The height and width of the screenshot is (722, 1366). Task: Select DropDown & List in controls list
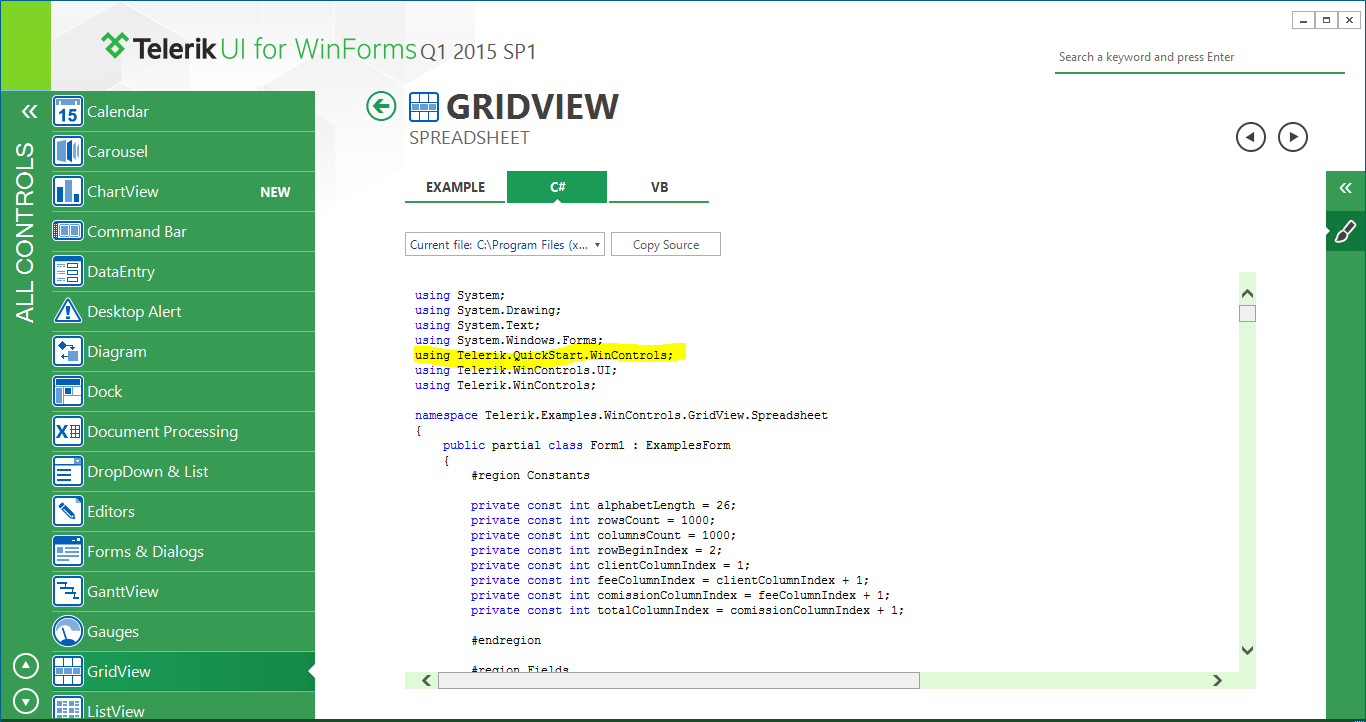pyautogui.click(x=148, y=472)
